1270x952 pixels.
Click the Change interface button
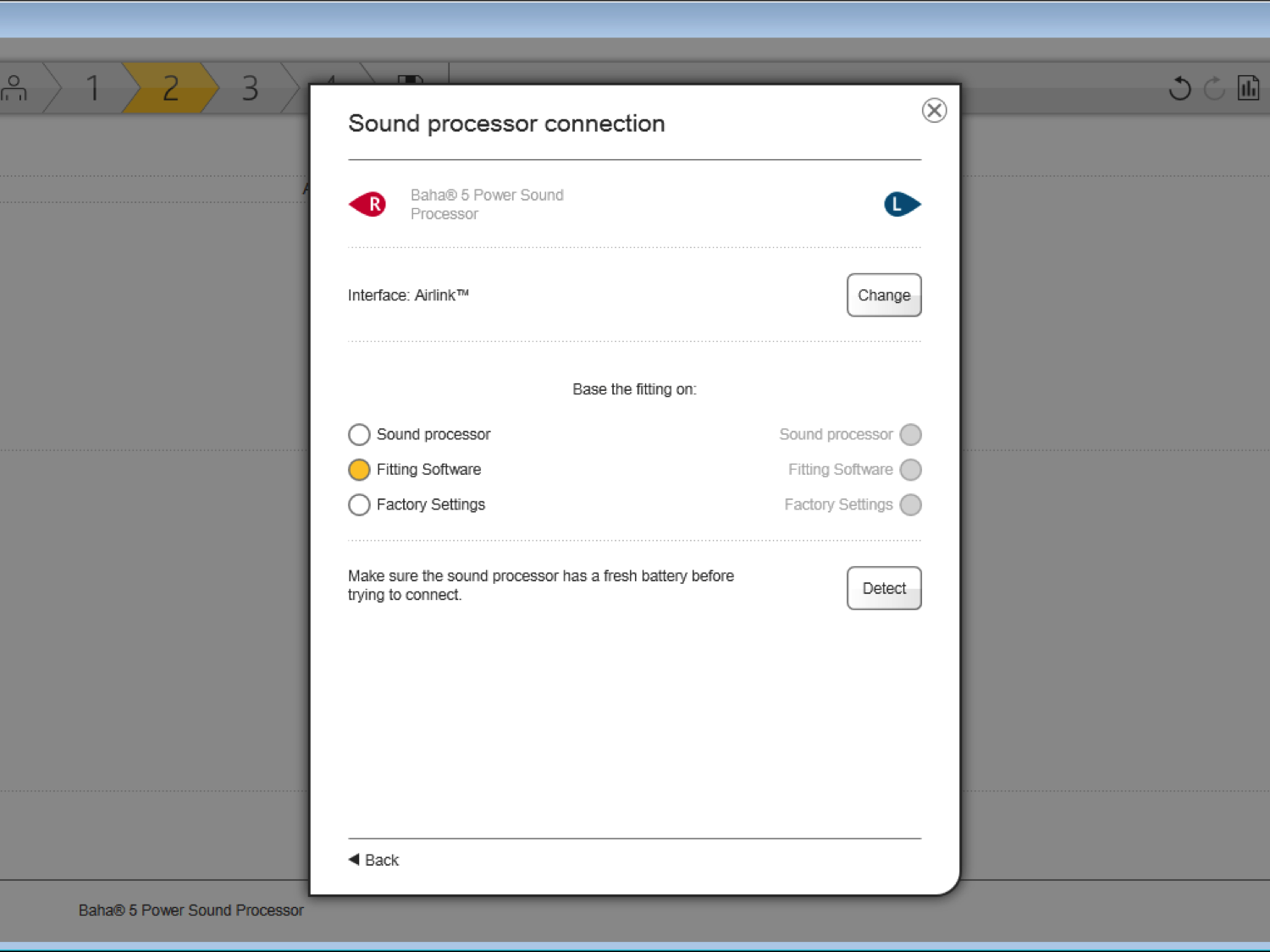884,295
